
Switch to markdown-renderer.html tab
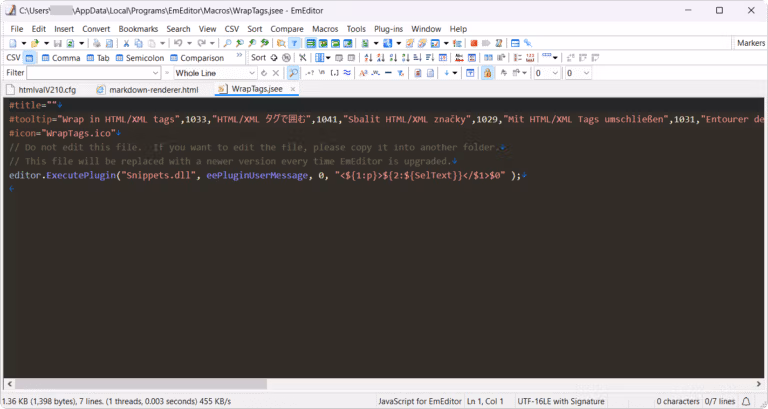point(148,90)
